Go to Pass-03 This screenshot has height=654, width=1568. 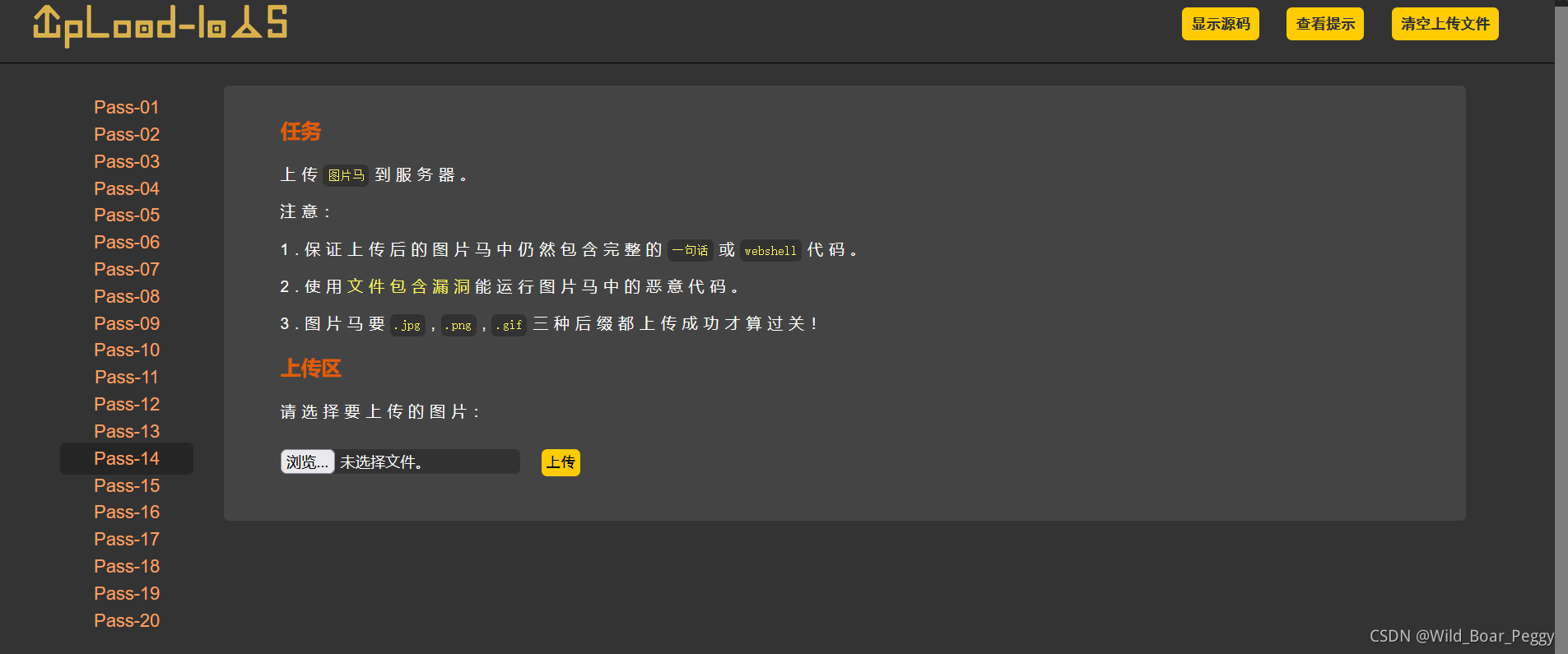click(x=127, y=161)
